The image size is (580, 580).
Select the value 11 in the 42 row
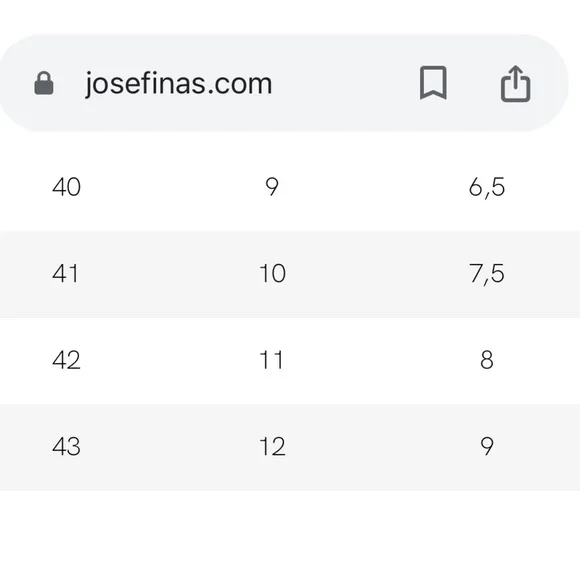272,360
